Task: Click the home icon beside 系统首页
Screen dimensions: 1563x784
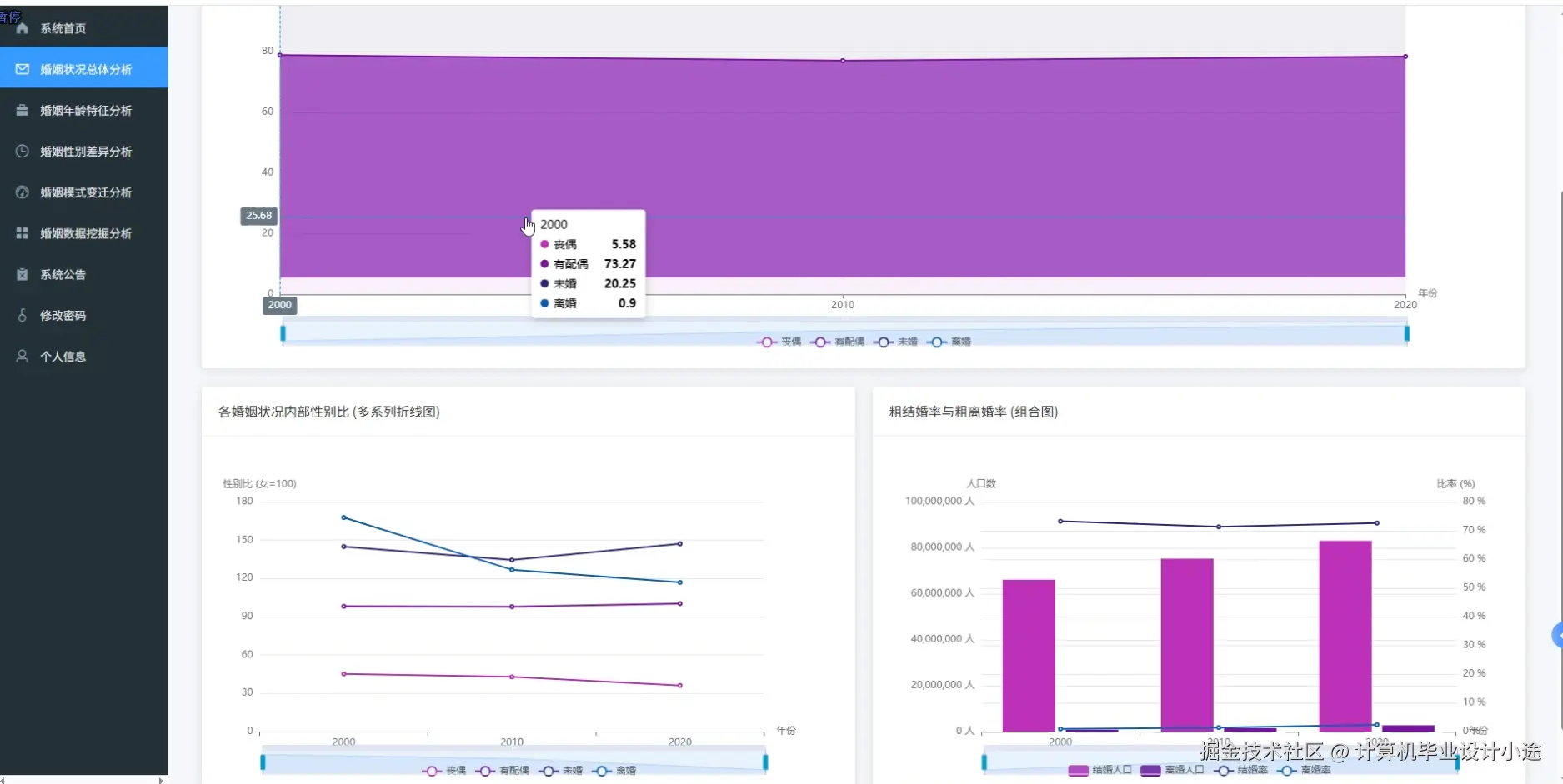Action: click(23, 28)
